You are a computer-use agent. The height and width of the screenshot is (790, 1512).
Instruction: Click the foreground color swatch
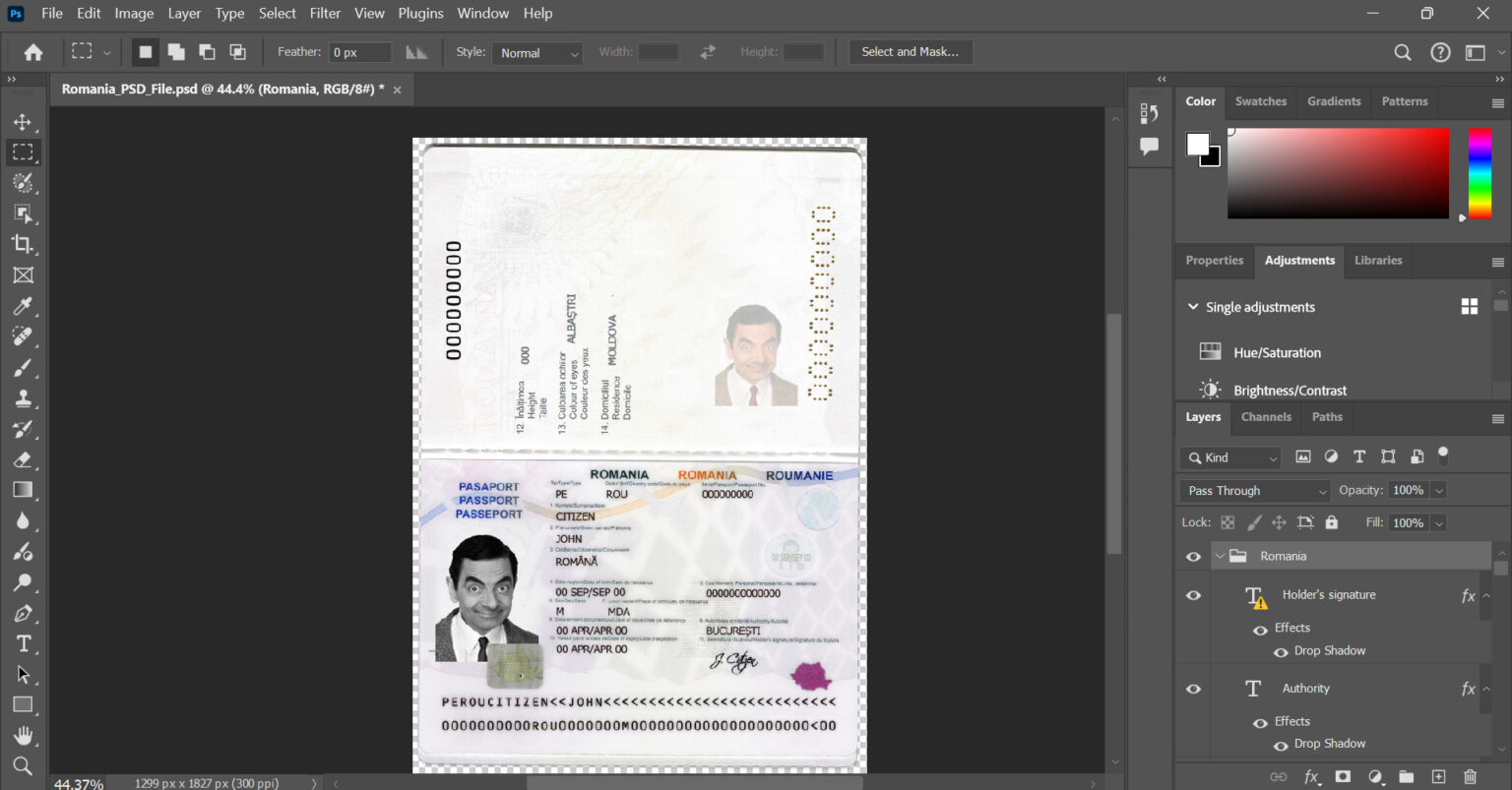[1197, 144]
